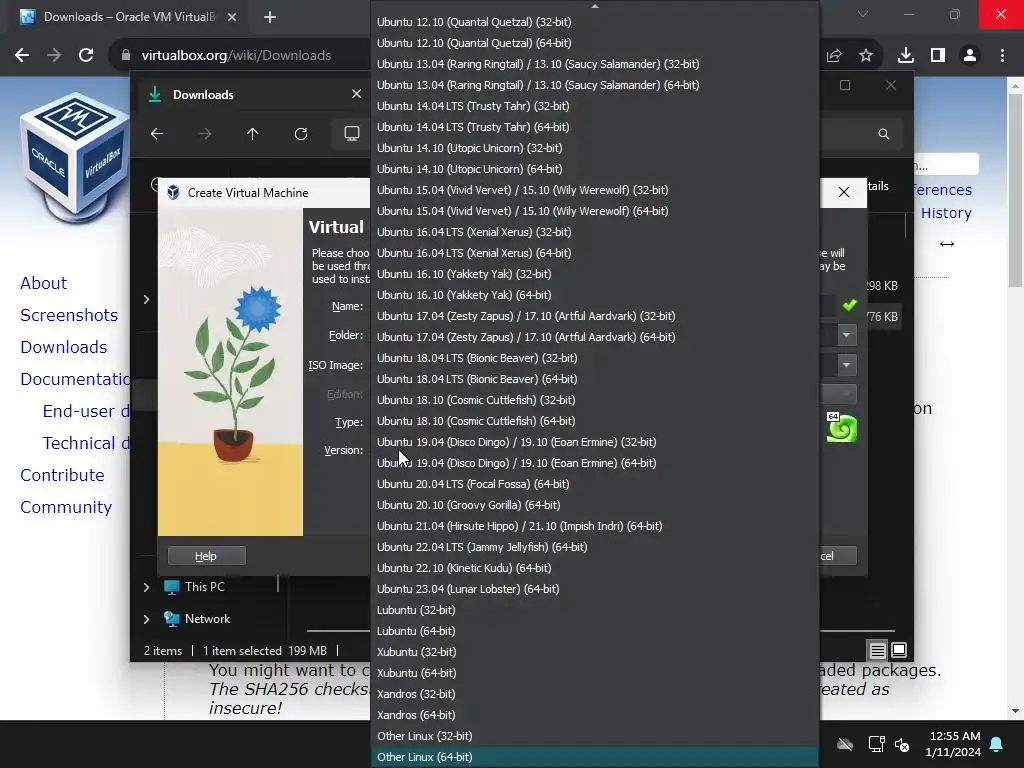Open the Folder dropdown arrow in VM dialog
The image size is (1024, 768).
(846, 335)
